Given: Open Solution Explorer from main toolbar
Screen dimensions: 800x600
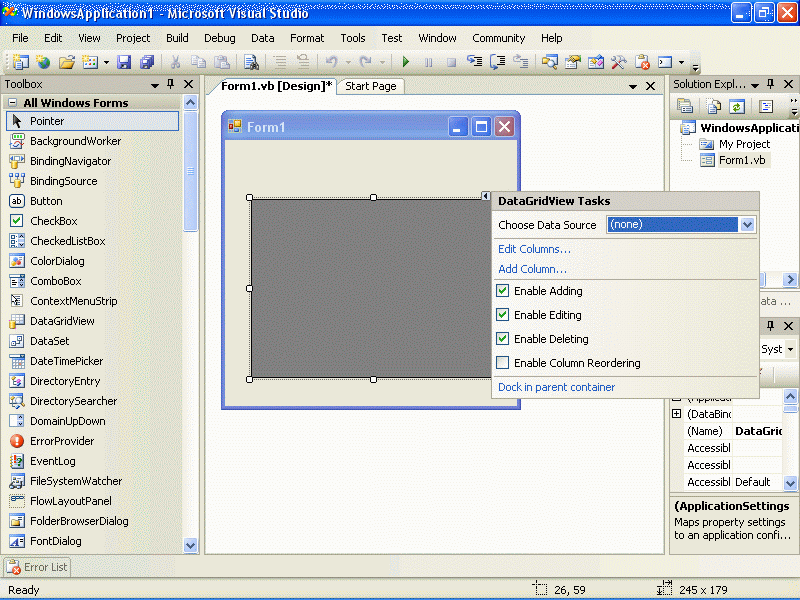Looking at the screenshot, I should click(549, 62).
